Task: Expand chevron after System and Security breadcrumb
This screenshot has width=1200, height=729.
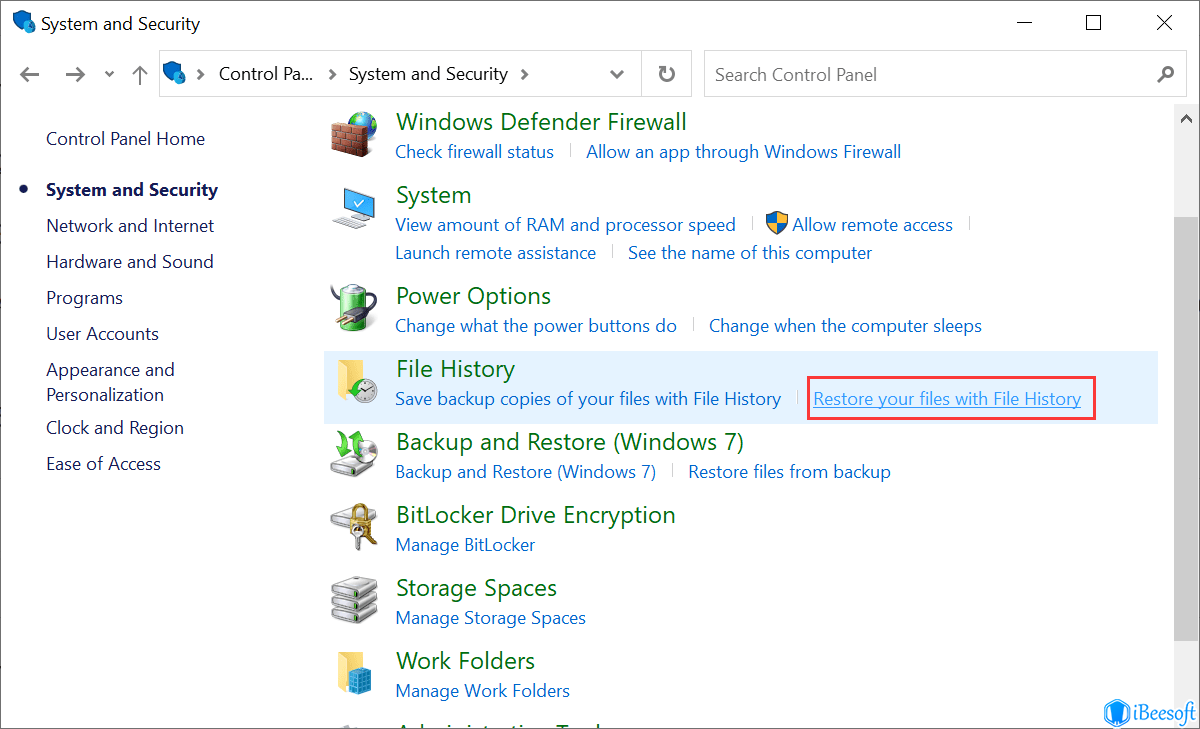Action: click(x=525, y=74)
